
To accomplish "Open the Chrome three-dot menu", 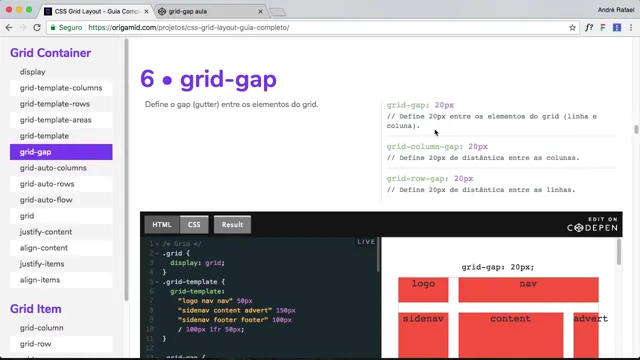I will point(631,28).
